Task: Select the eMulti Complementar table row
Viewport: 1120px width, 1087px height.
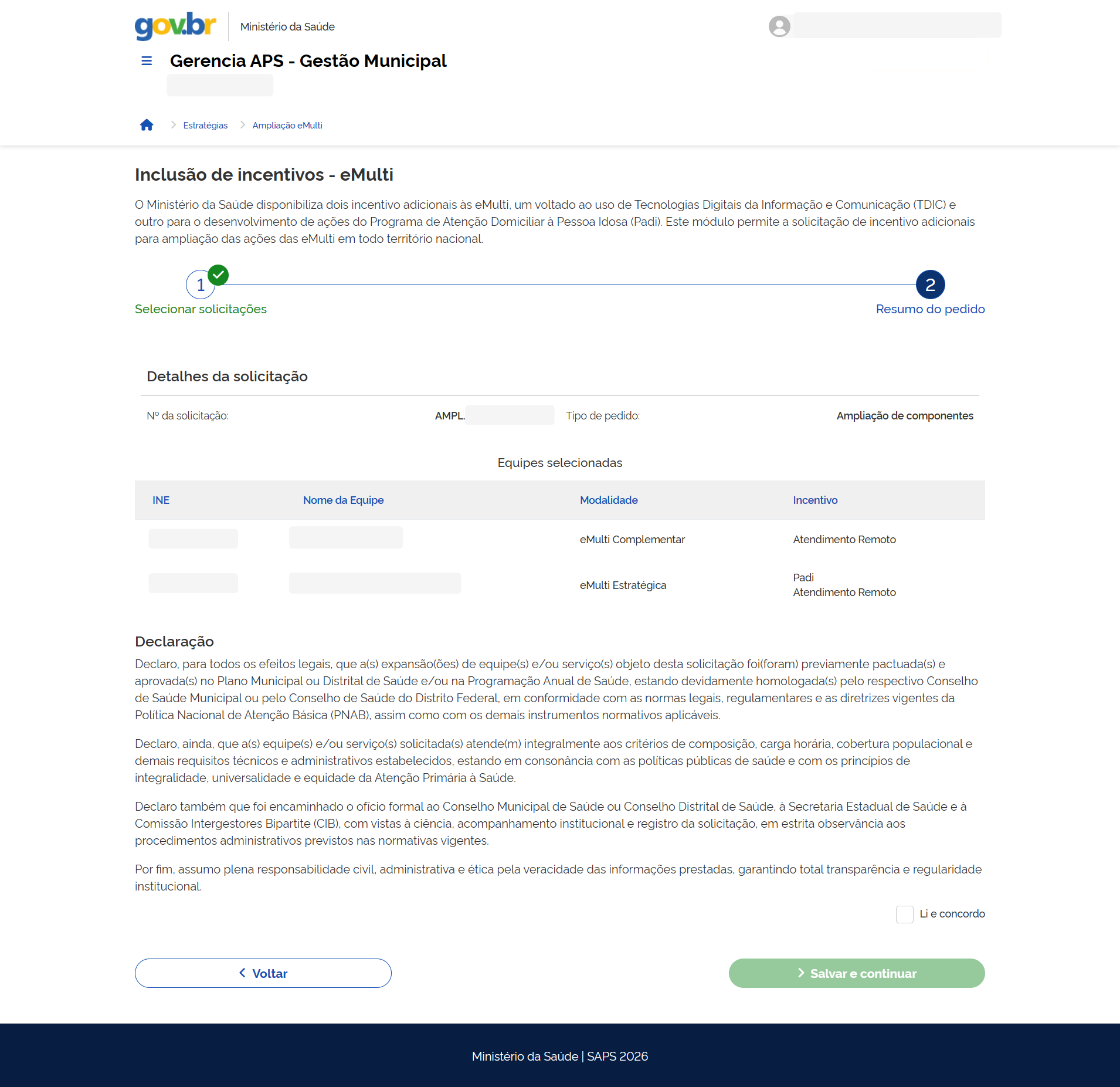Action: (632, 540)
